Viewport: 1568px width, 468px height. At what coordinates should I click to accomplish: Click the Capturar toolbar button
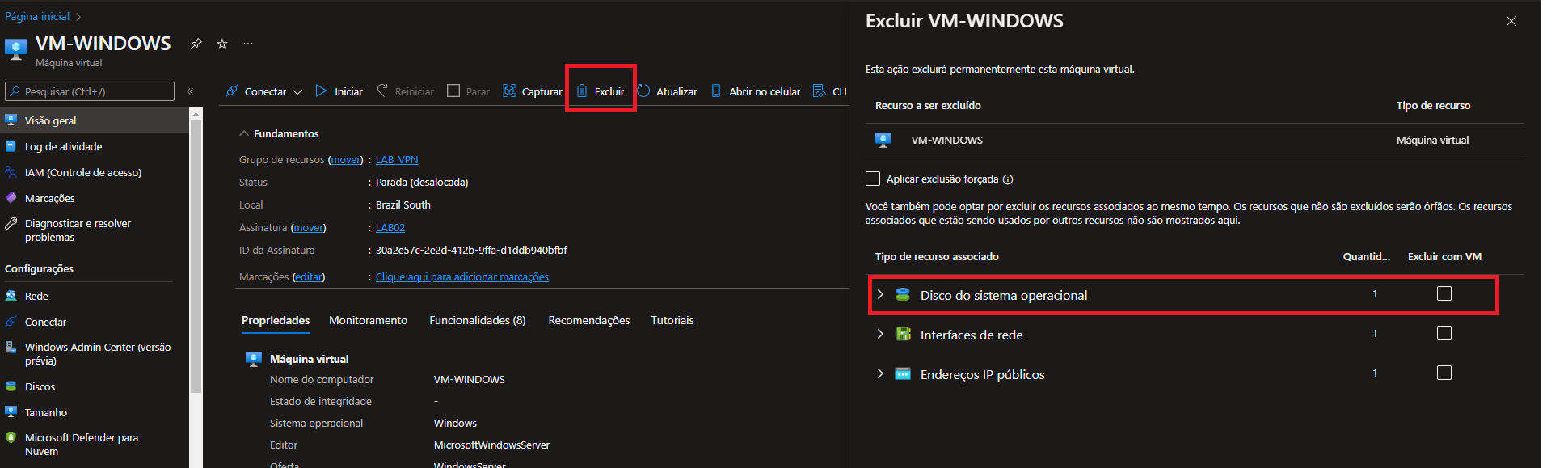(x=532, y=91)
